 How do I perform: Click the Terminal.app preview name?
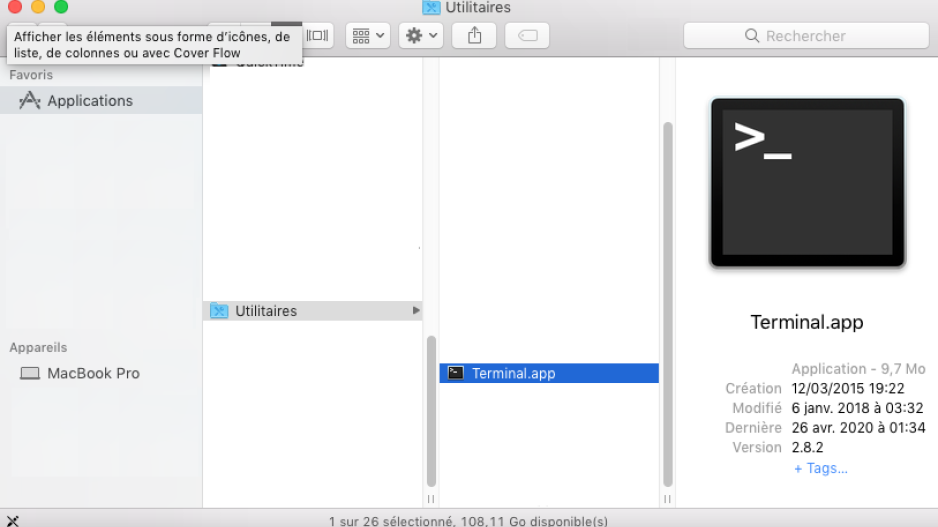[x=807, y=322]
